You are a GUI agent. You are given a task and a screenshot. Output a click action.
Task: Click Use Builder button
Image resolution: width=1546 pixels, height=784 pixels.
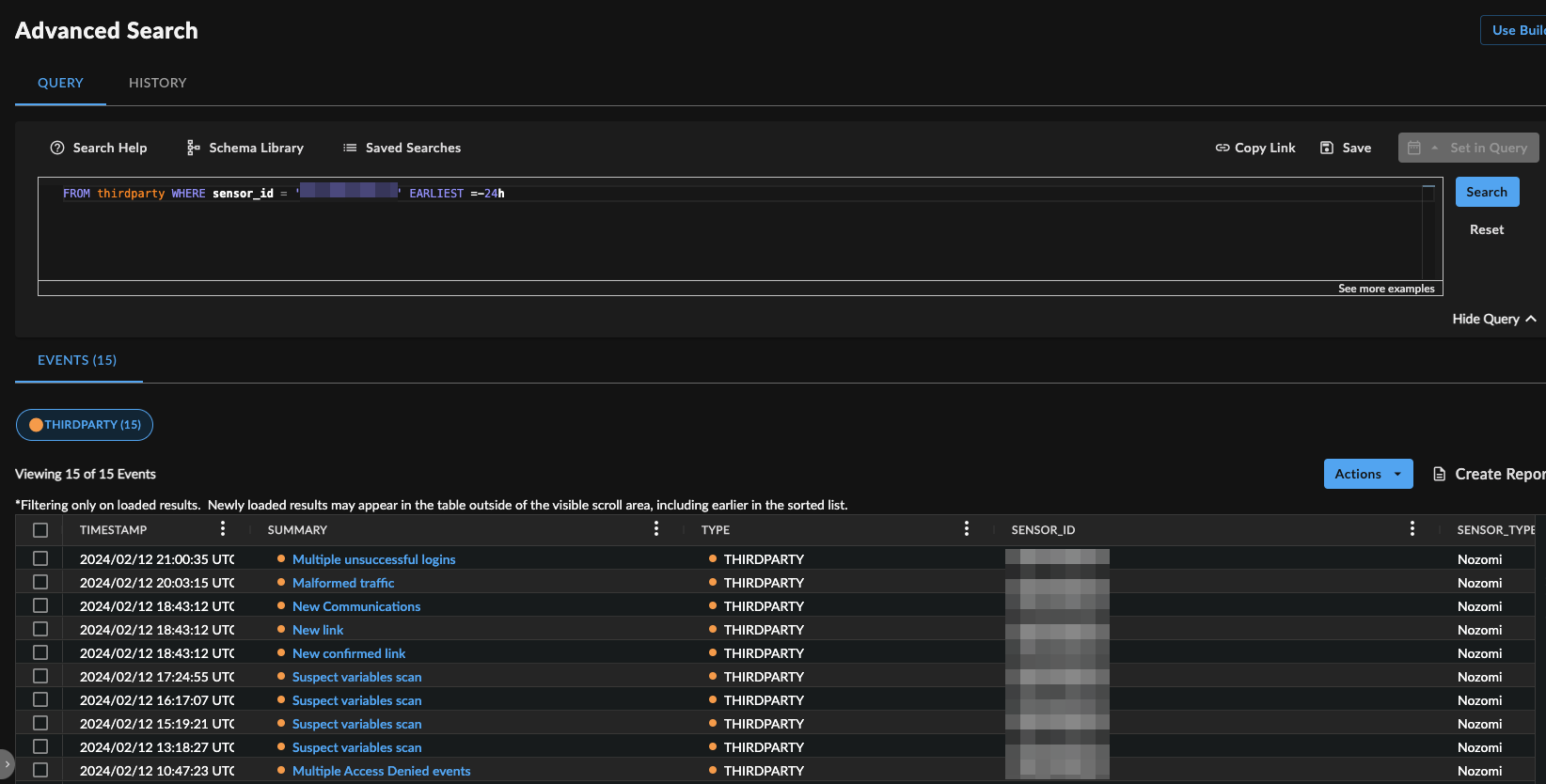1513,30
